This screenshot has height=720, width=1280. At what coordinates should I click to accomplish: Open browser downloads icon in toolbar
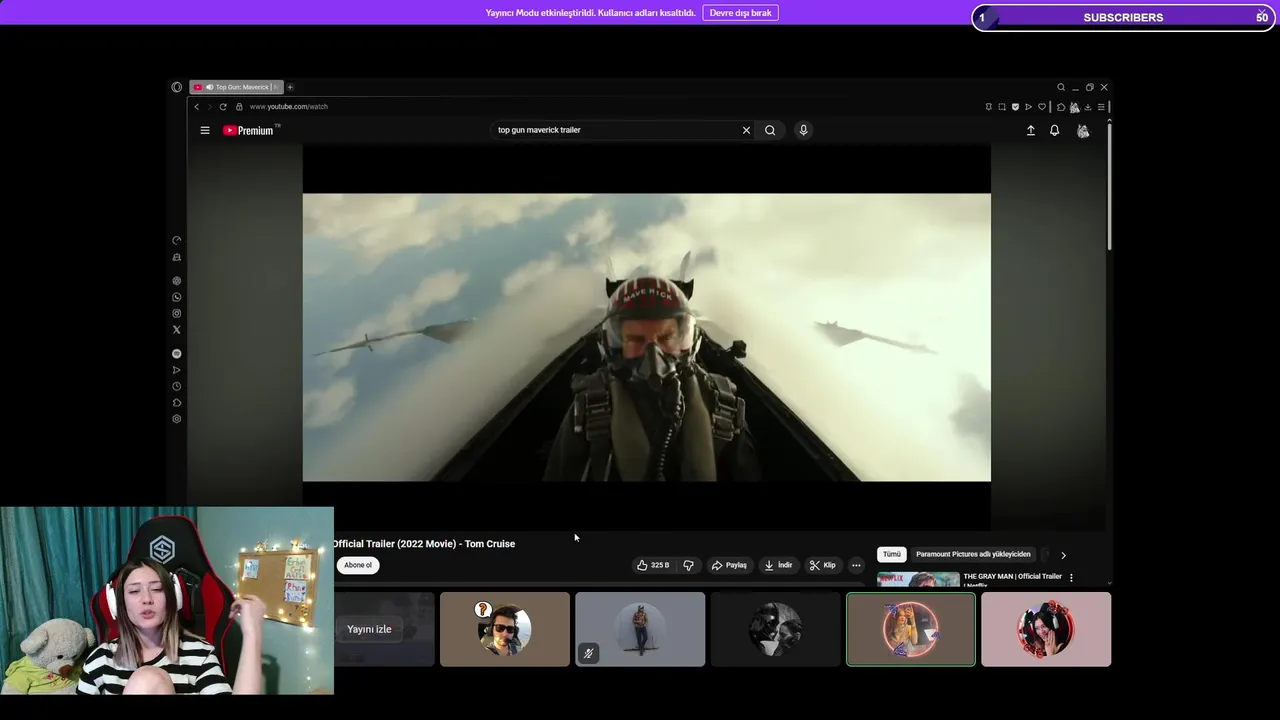1087,107
